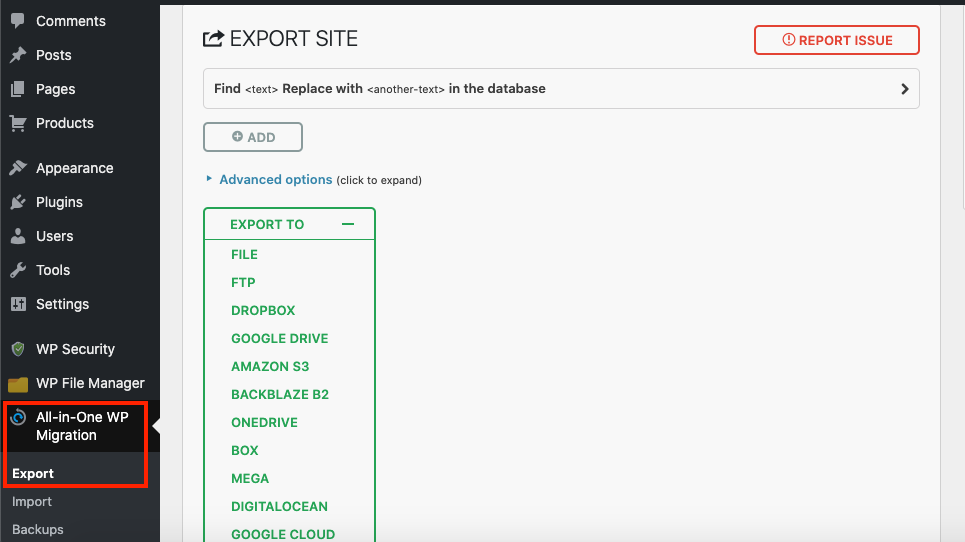The width and height of the screenshot is (965, 542).
Task: Export to FILE
Action: click(x=244, y=254)
